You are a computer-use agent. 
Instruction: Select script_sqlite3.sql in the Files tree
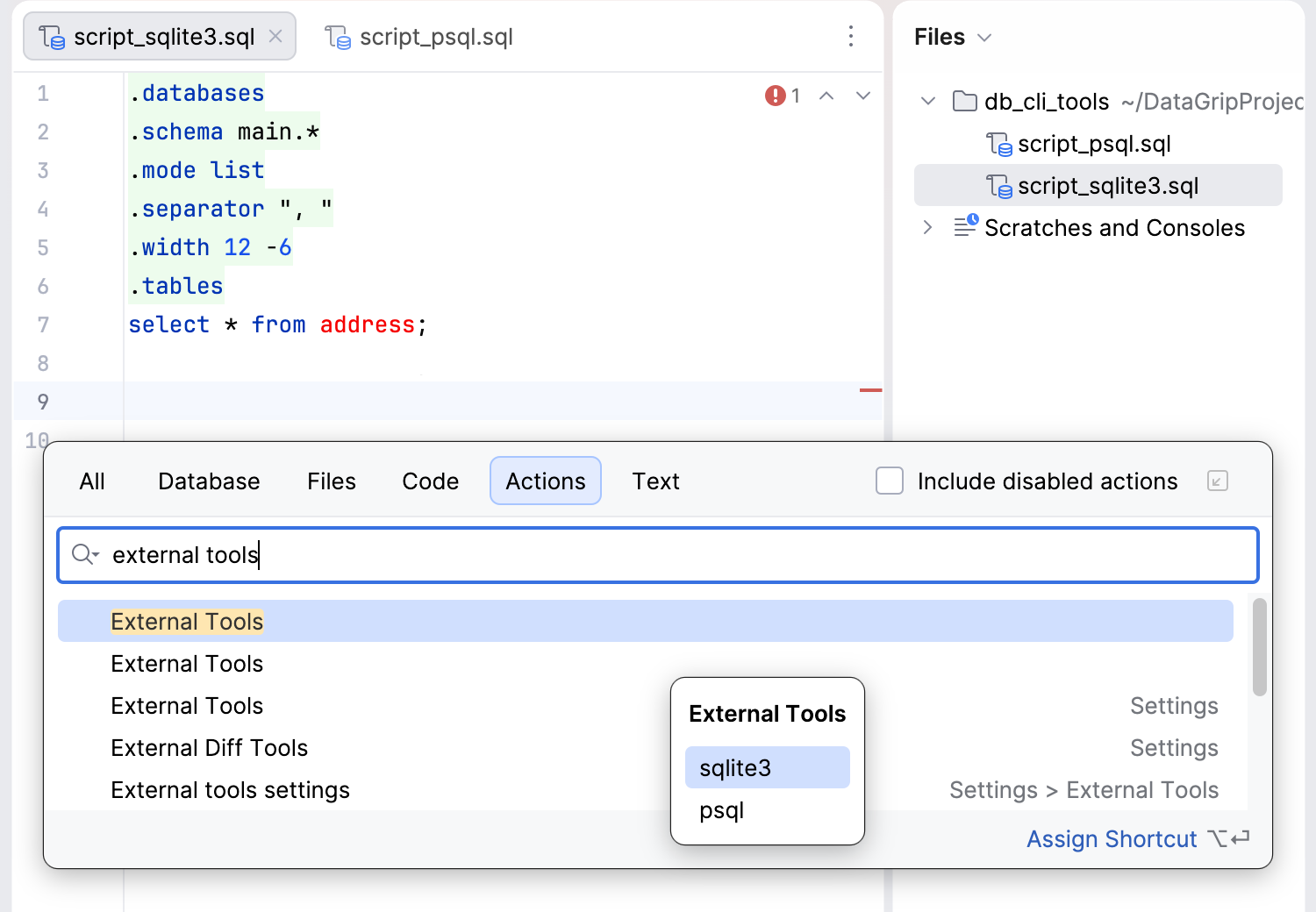point(1098,185)
